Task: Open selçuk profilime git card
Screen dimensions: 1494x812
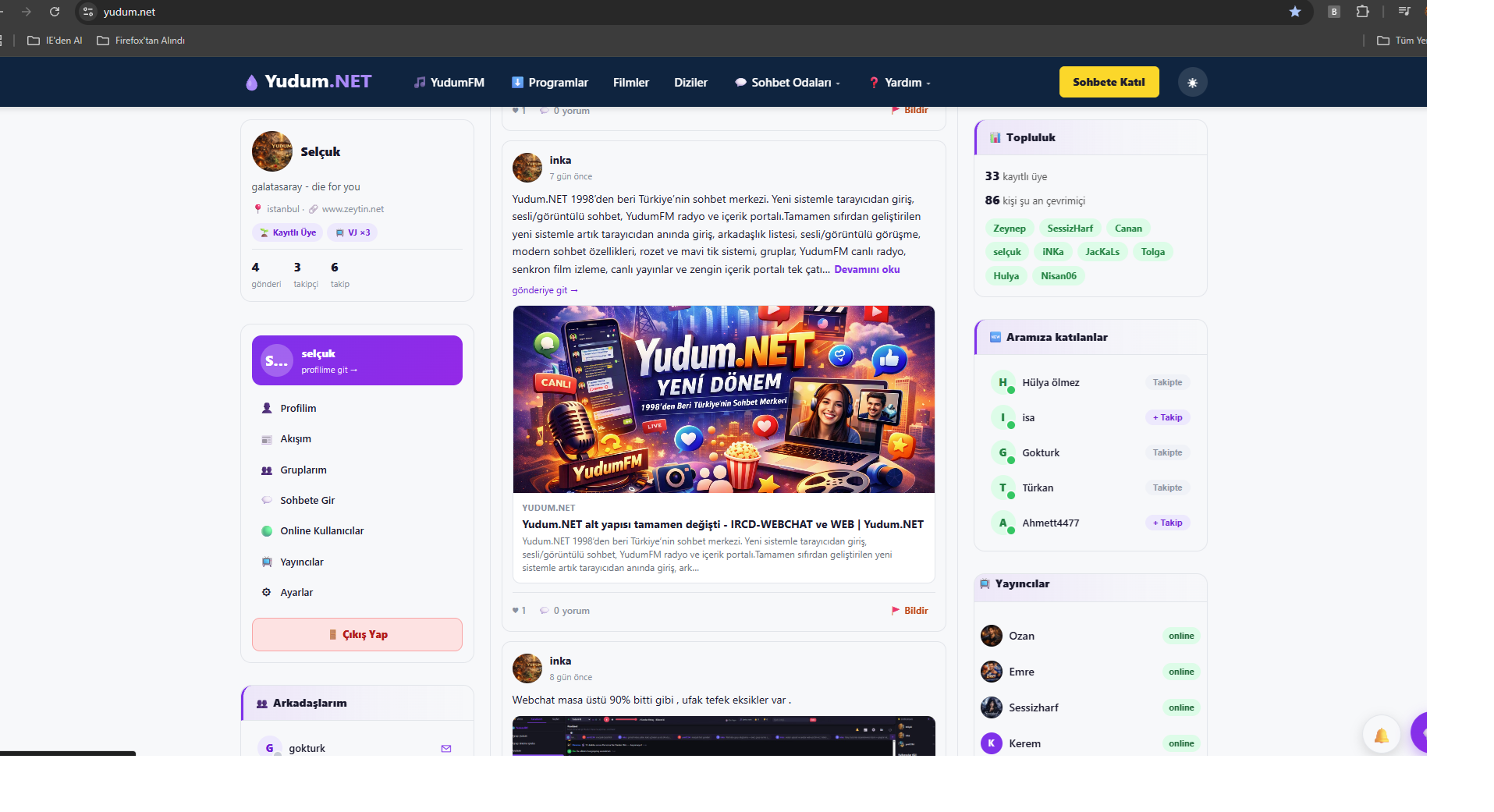Action: pos(357,360)
